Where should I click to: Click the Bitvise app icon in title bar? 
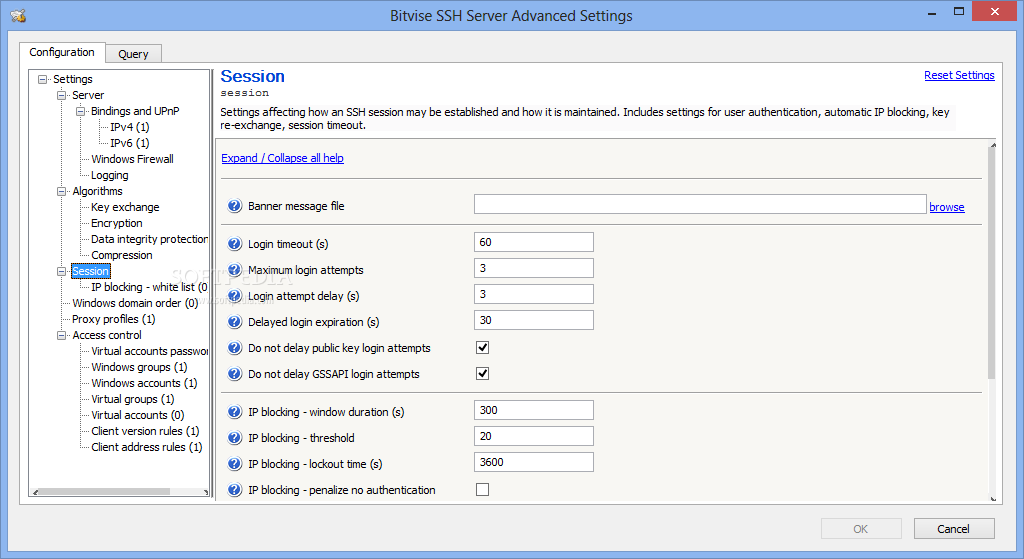(x=18, y=16)
